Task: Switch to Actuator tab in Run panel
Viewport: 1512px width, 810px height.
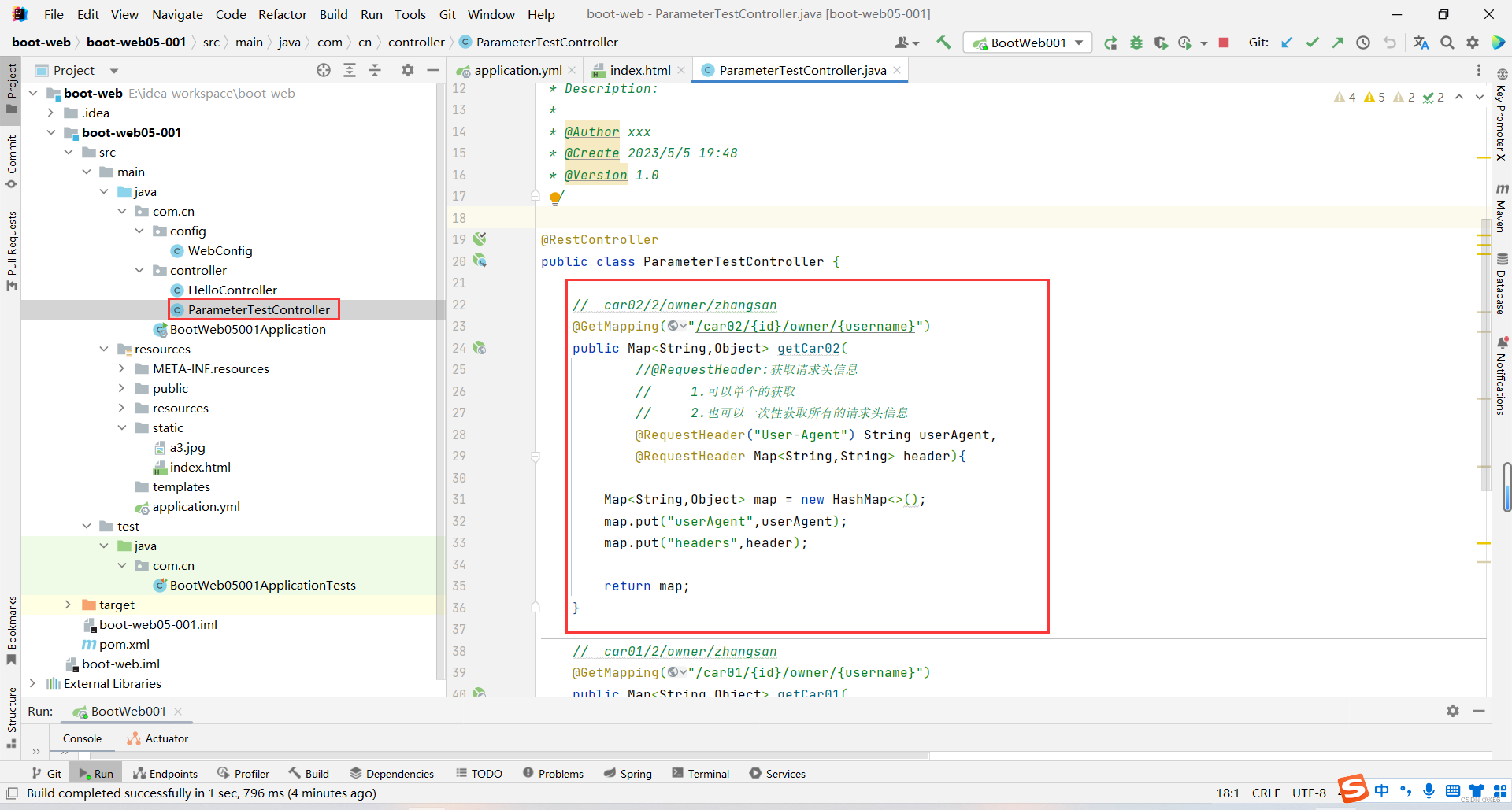Action: 157,738
